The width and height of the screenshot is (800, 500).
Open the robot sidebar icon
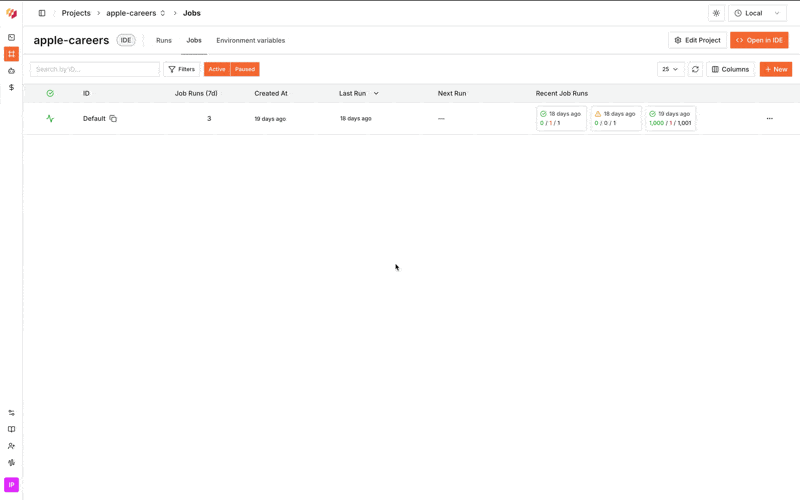(11, 71)
